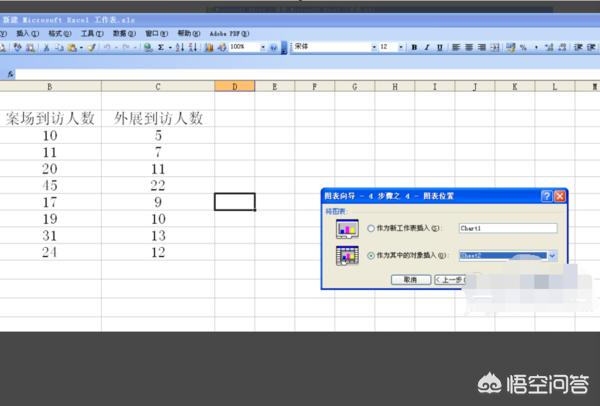Image resolution: width=600 pixels, height=406 pixels.
Task: Open the sheet selection dropdown in dialog
Action: 552,256
